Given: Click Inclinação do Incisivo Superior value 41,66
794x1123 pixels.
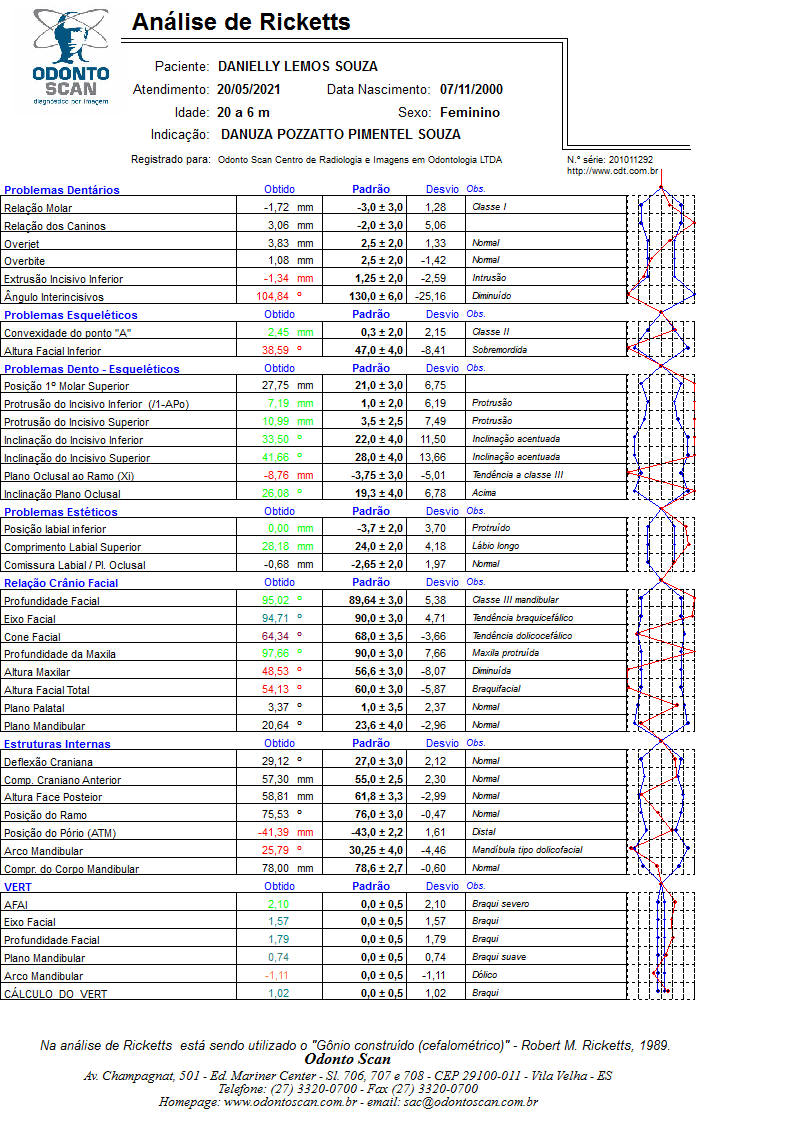Looking at the screenshot, I should click(x=276, y=457).
